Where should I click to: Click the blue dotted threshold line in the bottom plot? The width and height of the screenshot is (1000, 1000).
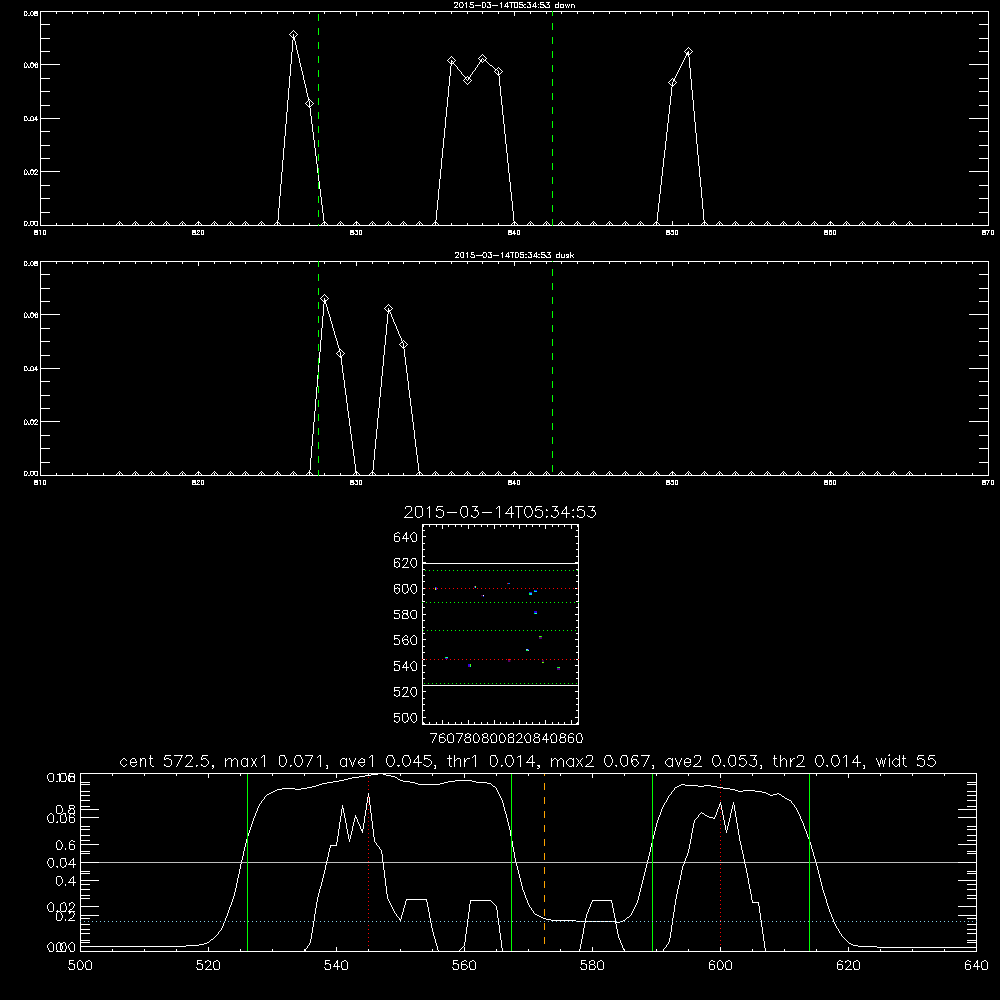528,922
